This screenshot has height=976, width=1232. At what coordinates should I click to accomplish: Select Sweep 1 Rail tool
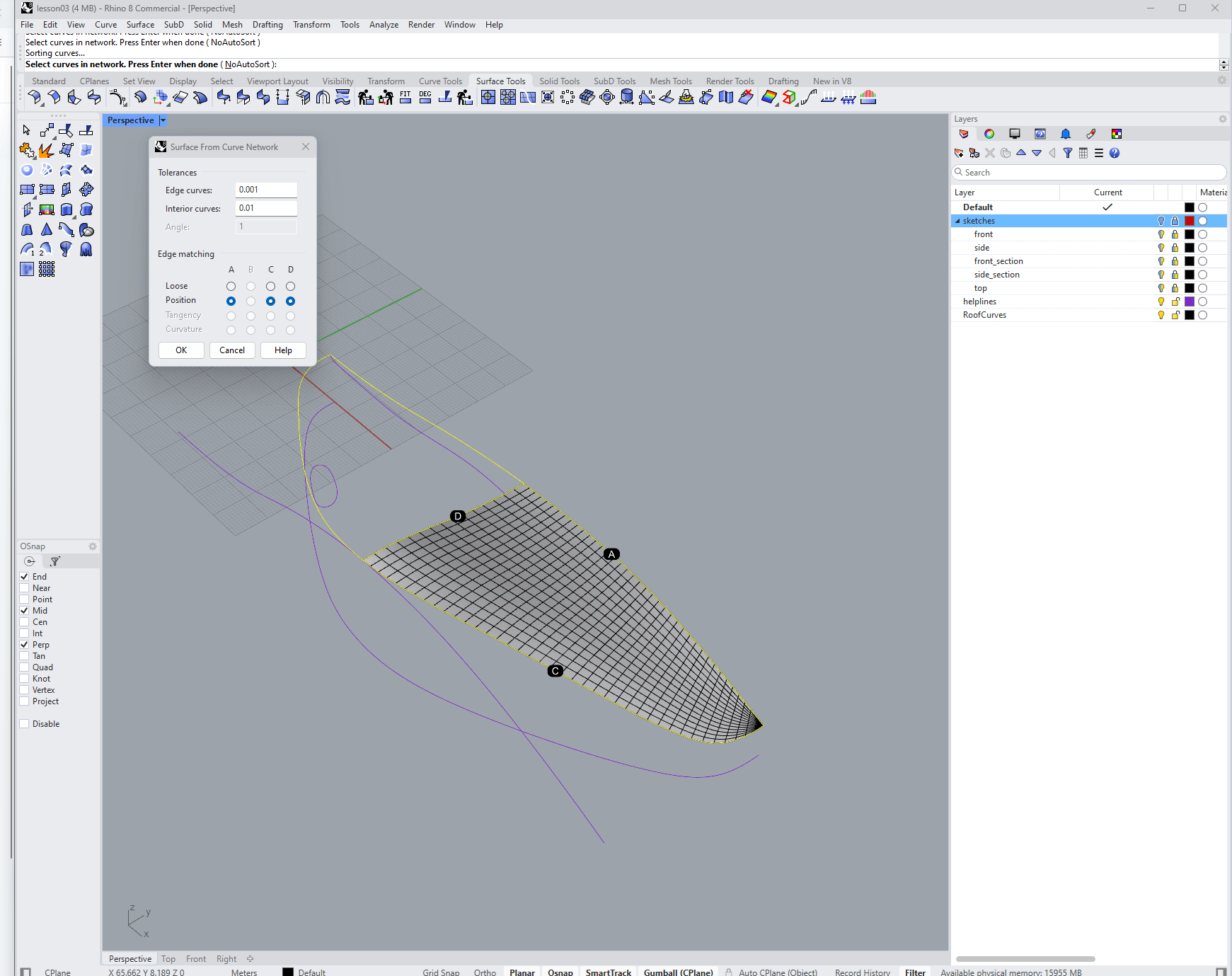click(x=26, y=249)
